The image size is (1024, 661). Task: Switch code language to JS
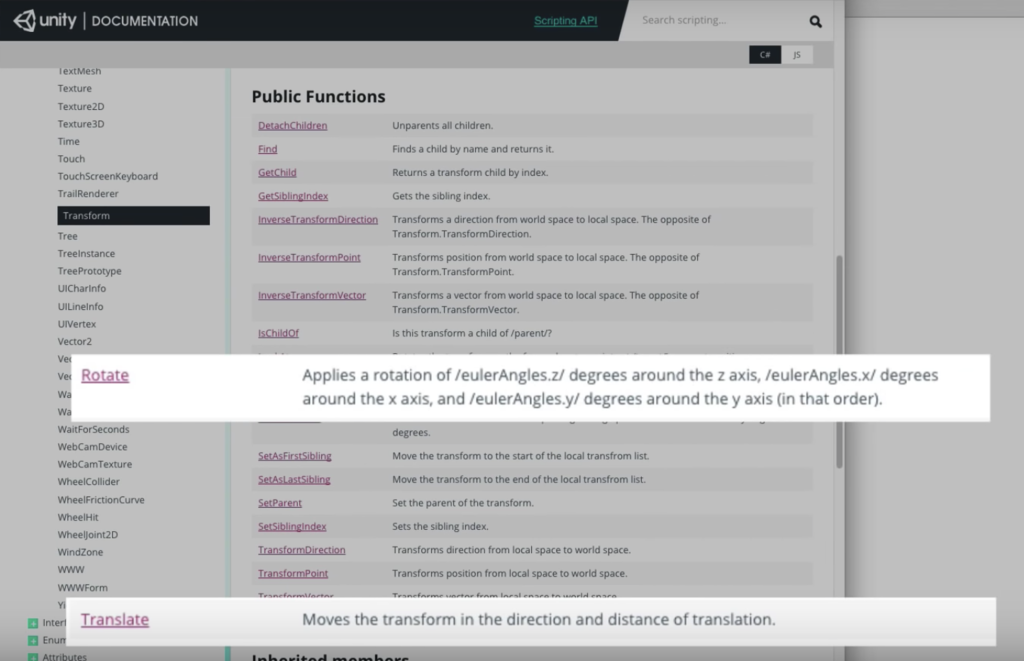click(797, 55)
